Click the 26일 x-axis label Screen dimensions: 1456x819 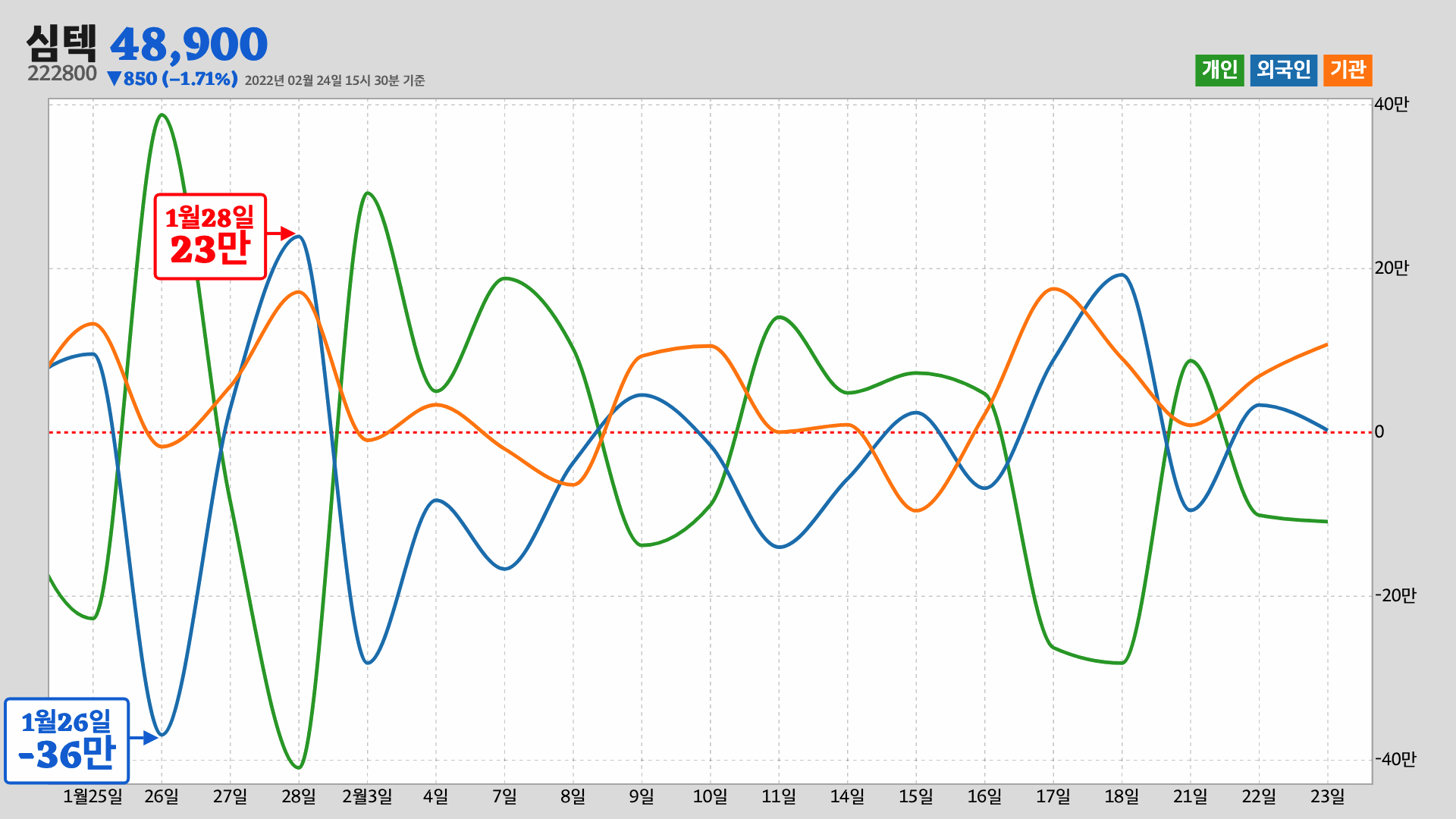click(x=162, y=797)
